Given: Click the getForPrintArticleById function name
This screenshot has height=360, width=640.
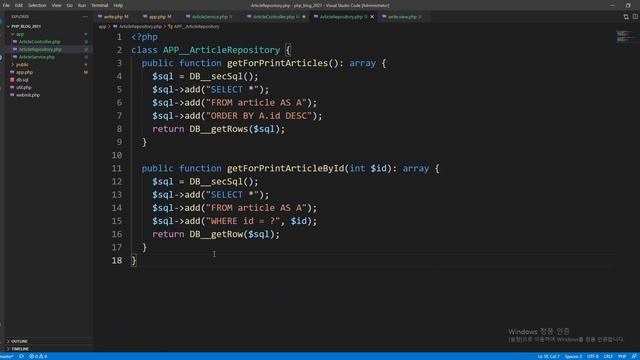Looking at the screenshot, I should point(285,169).
